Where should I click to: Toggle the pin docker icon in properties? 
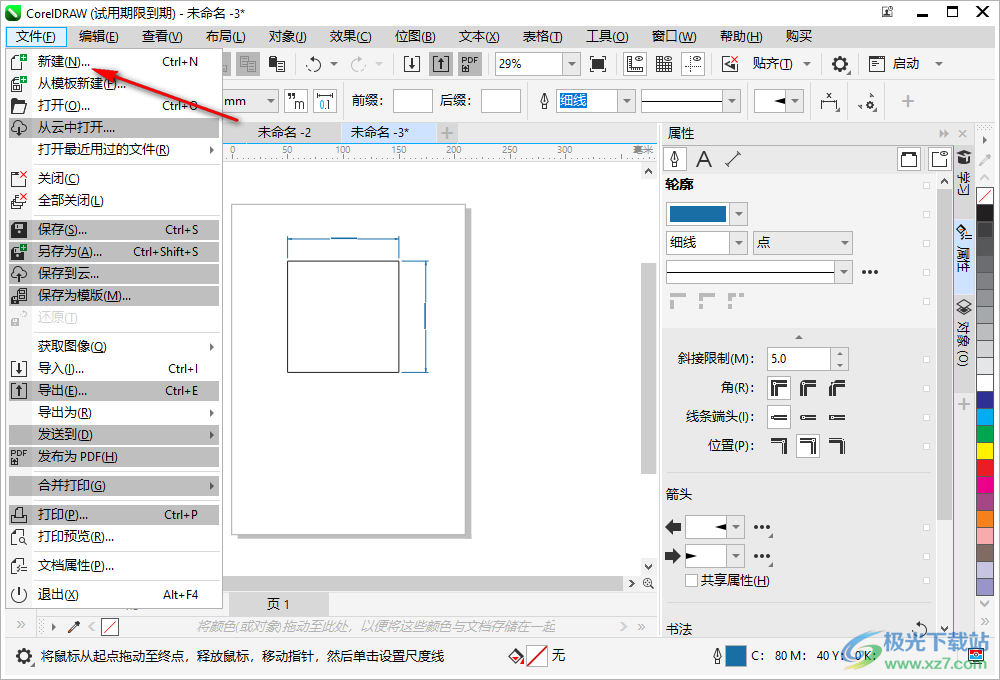pyautogui.click(x=938, y=159)
